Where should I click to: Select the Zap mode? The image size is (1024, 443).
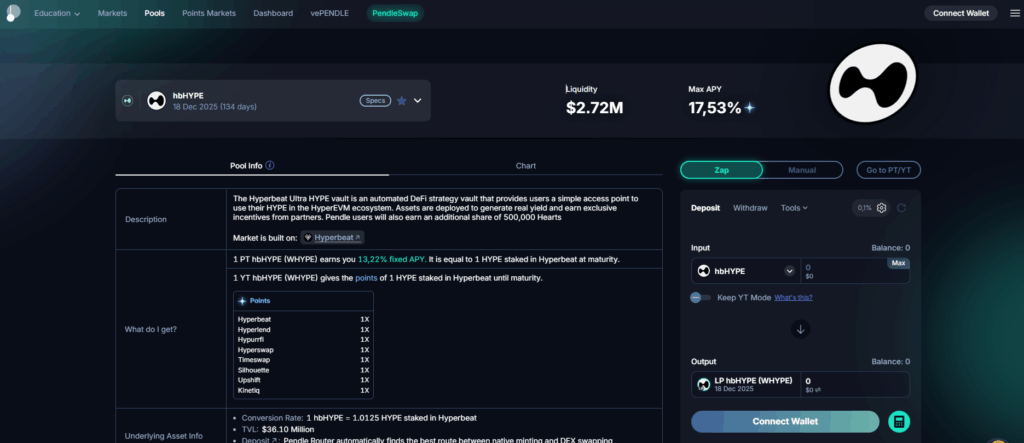(x=721, y=170)
